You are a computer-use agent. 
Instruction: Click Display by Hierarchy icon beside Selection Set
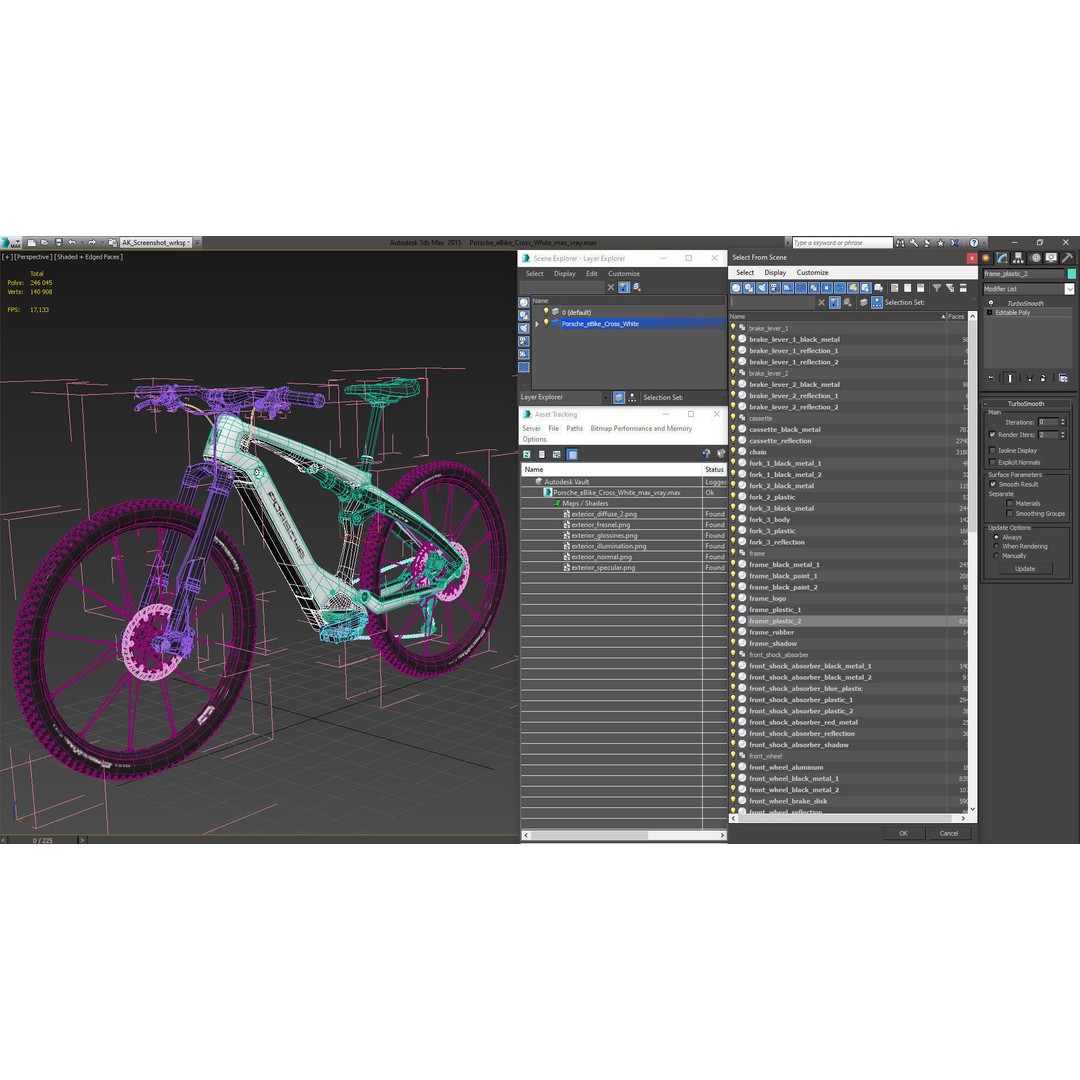coord(877,302)
